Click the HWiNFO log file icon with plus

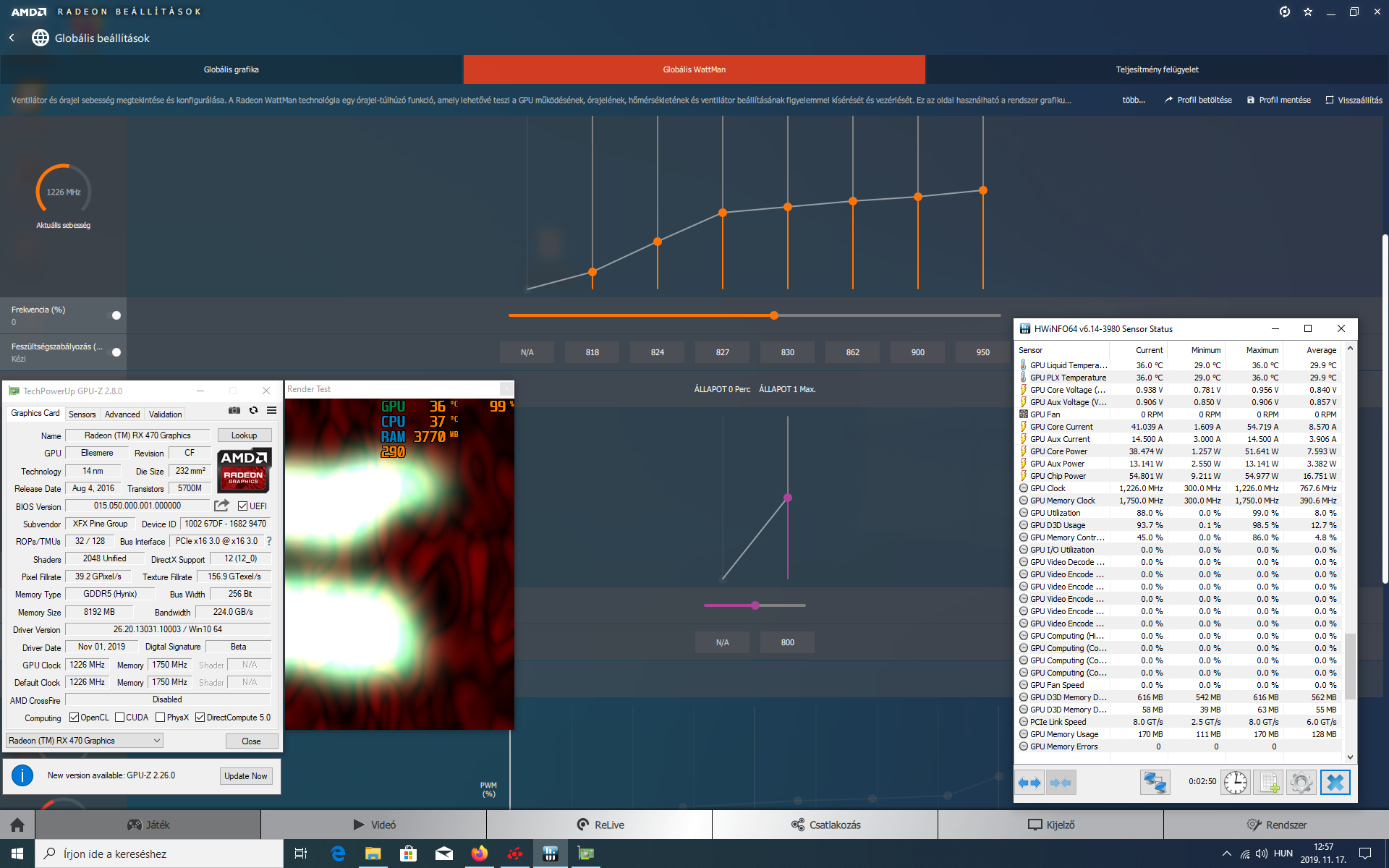(x=1270, y=783)
